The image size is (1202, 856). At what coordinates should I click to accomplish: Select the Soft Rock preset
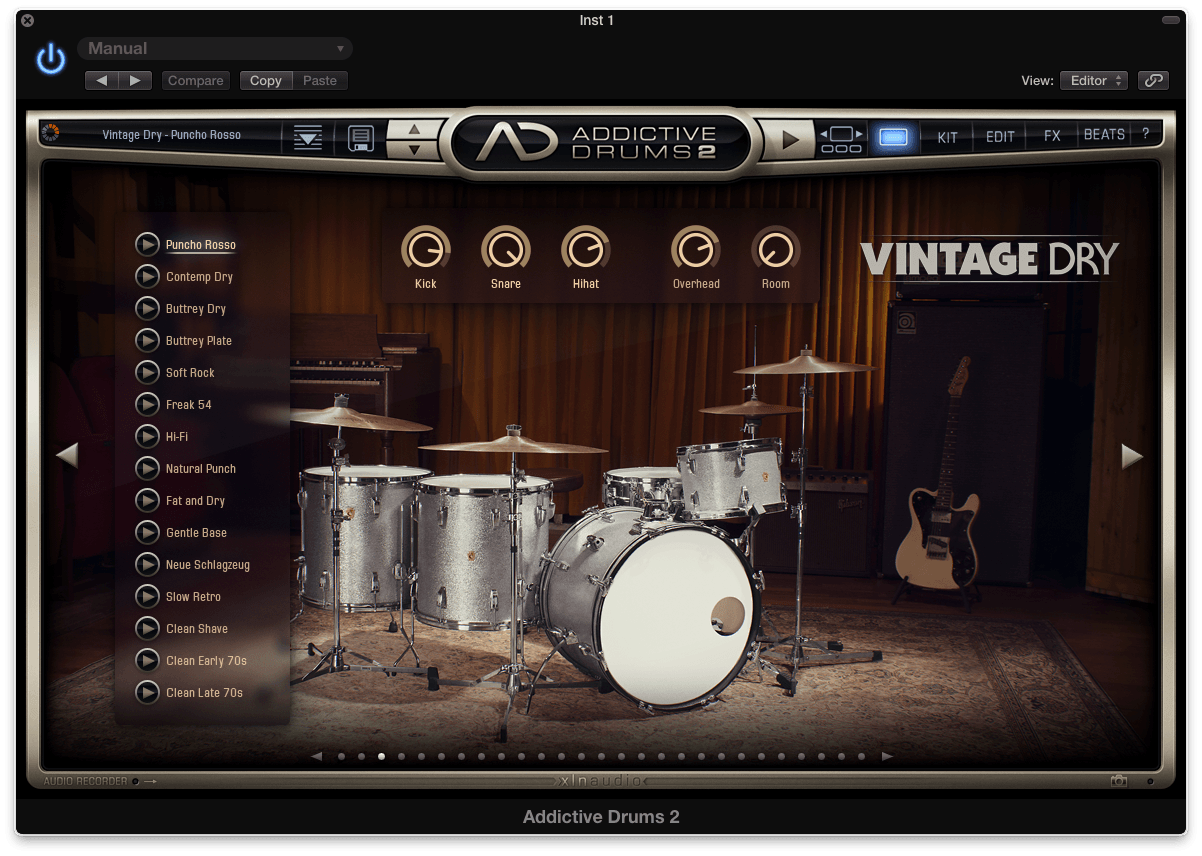(x=191, y=372)
